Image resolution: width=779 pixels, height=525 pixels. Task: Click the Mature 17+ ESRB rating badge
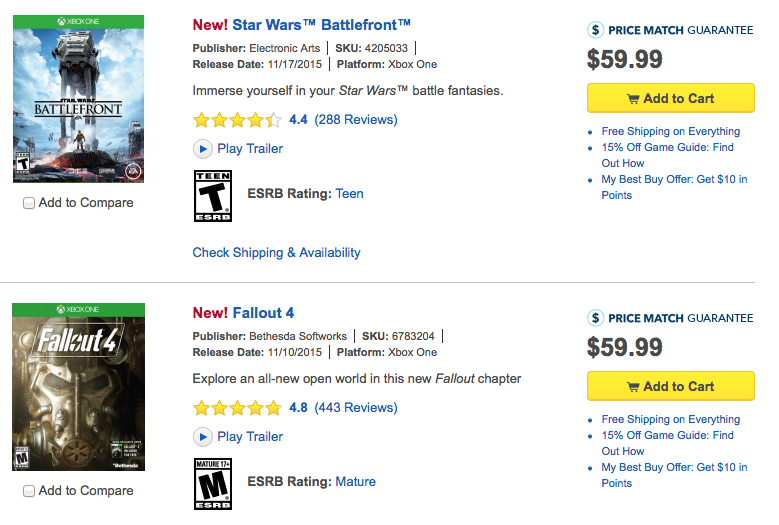click(x=212, y=482)
